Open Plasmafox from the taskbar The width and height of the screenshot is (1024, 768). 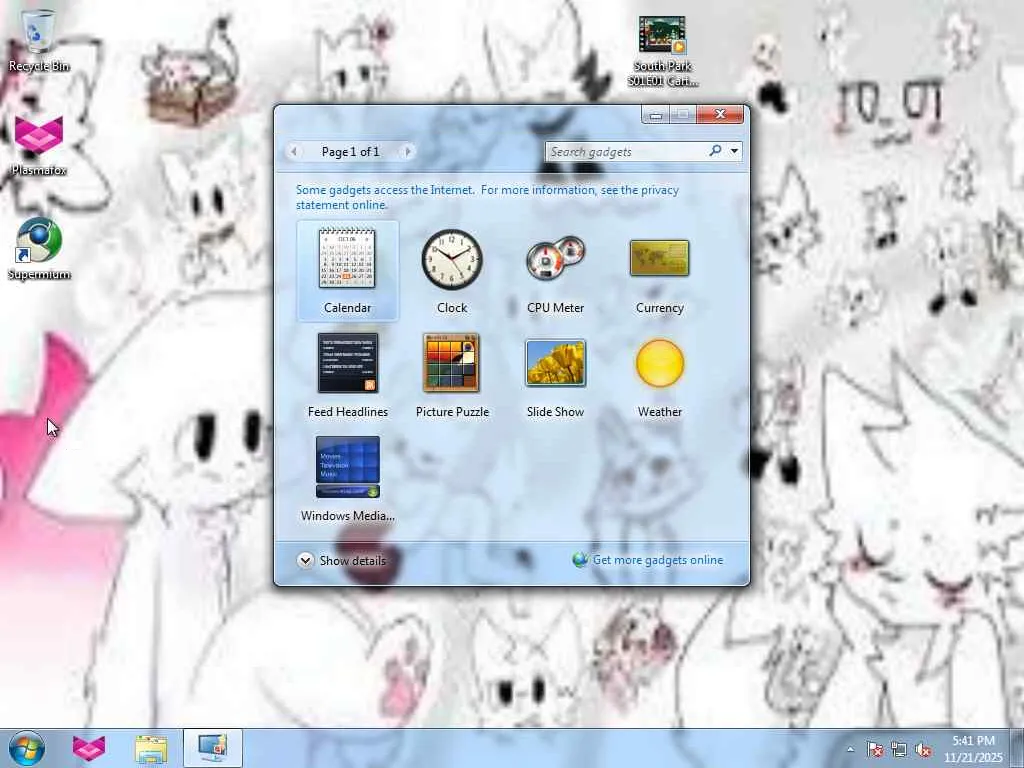[x=89, y=748]
